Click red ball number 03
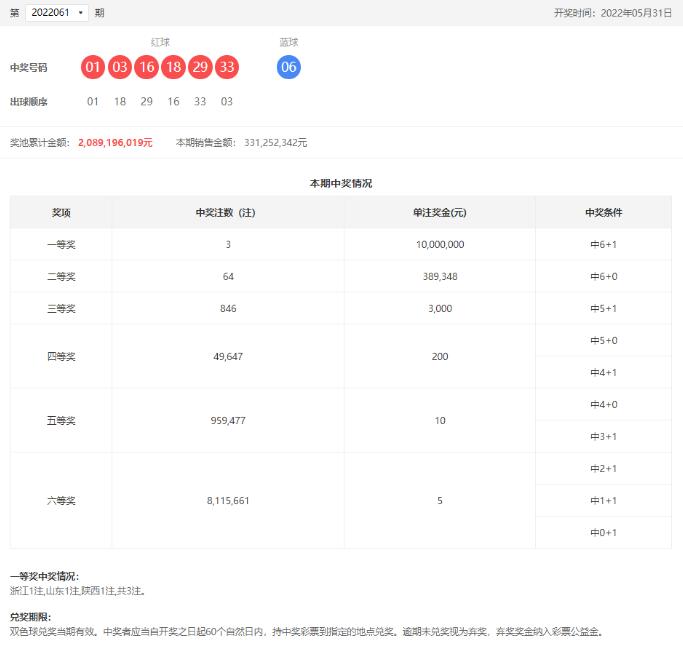 click(120, 67)
